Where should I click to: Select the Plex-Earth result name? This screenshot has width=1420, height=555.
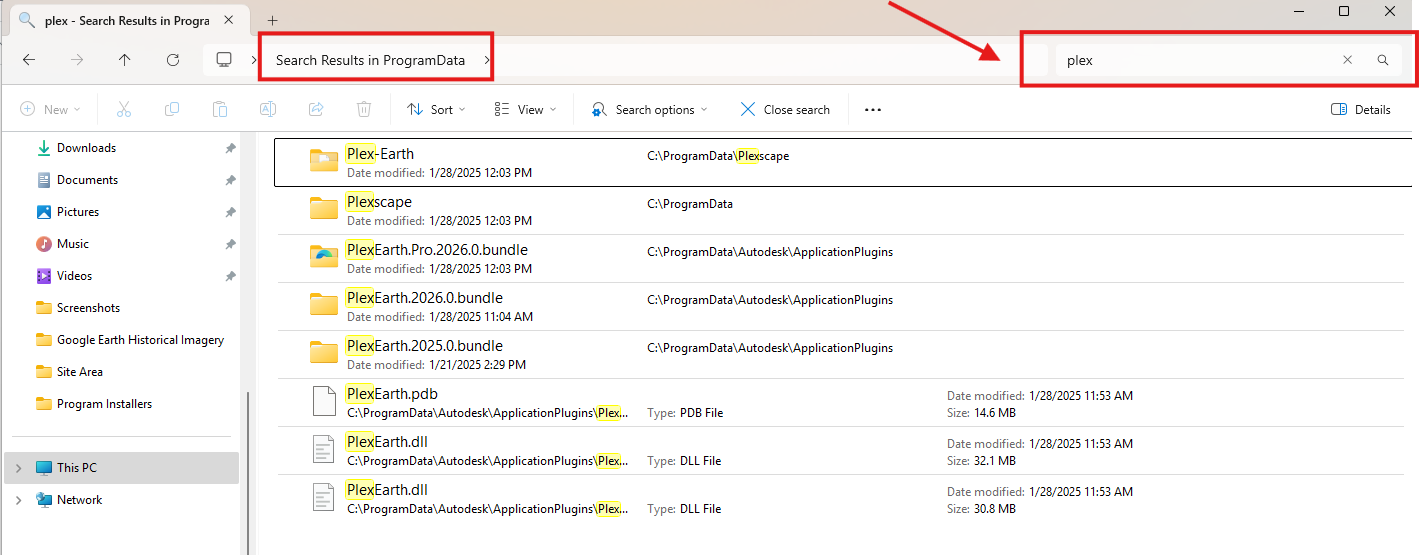[x=380, y=154]
